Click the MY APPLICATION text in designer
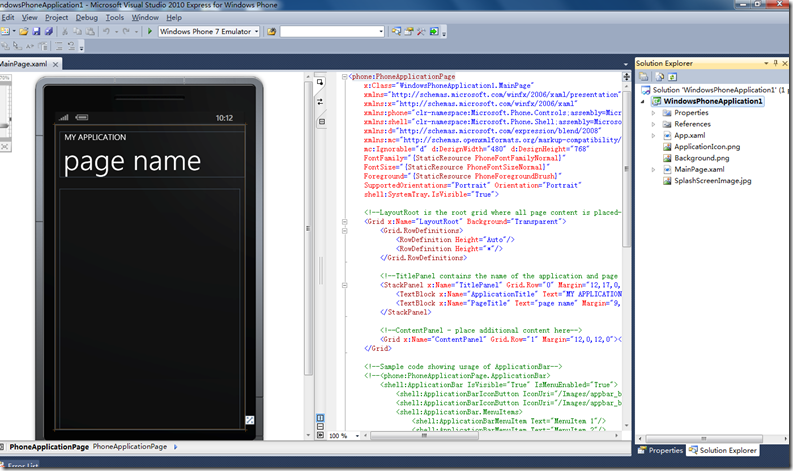The image size is (793, 471). click(95, 137)
